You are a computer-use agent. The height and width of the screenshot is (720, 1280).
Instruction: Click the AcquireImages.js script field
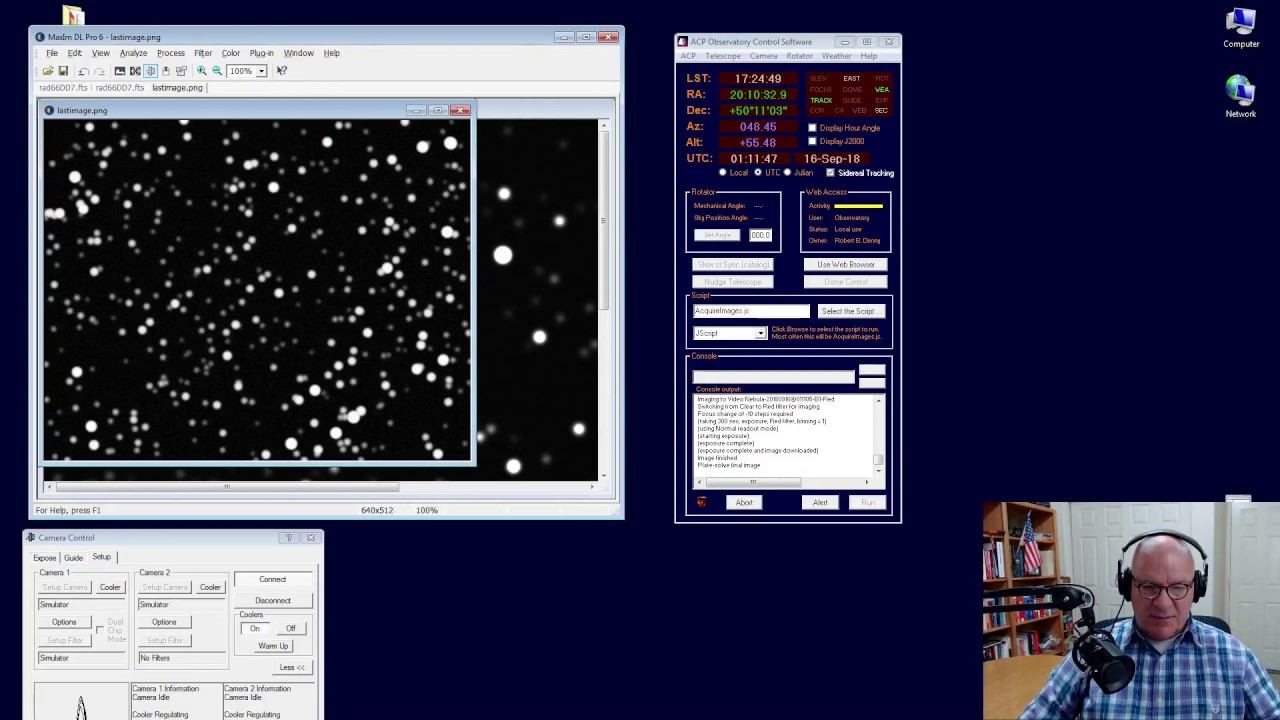(x=751, y=311)
